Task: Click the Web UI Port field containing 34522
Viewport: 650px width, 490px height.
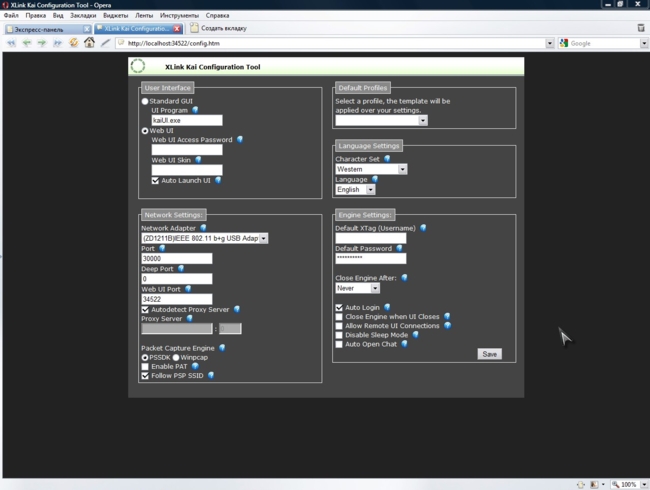Action: tap(177, 299)
